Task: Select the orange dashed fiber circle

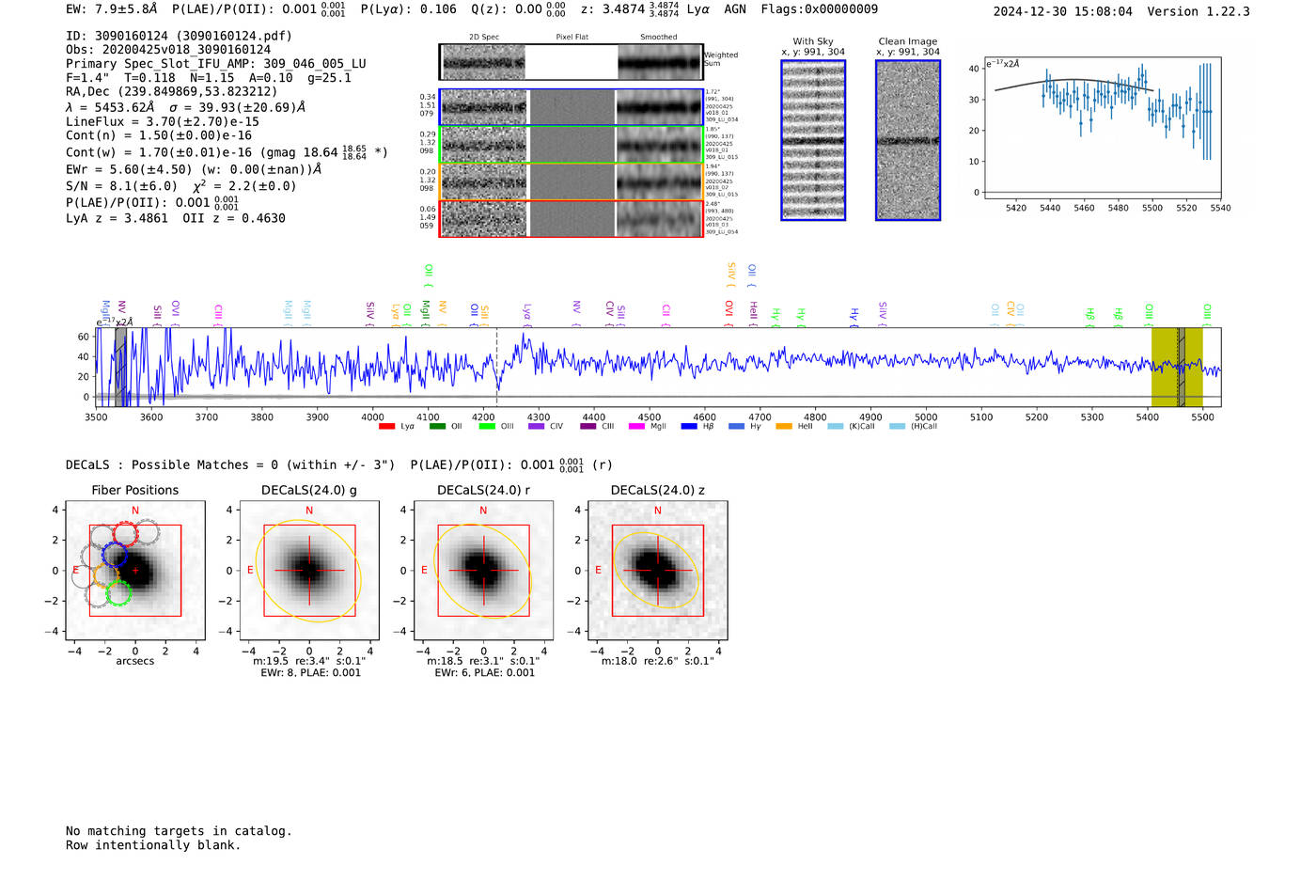Action: tap(105, 575)
